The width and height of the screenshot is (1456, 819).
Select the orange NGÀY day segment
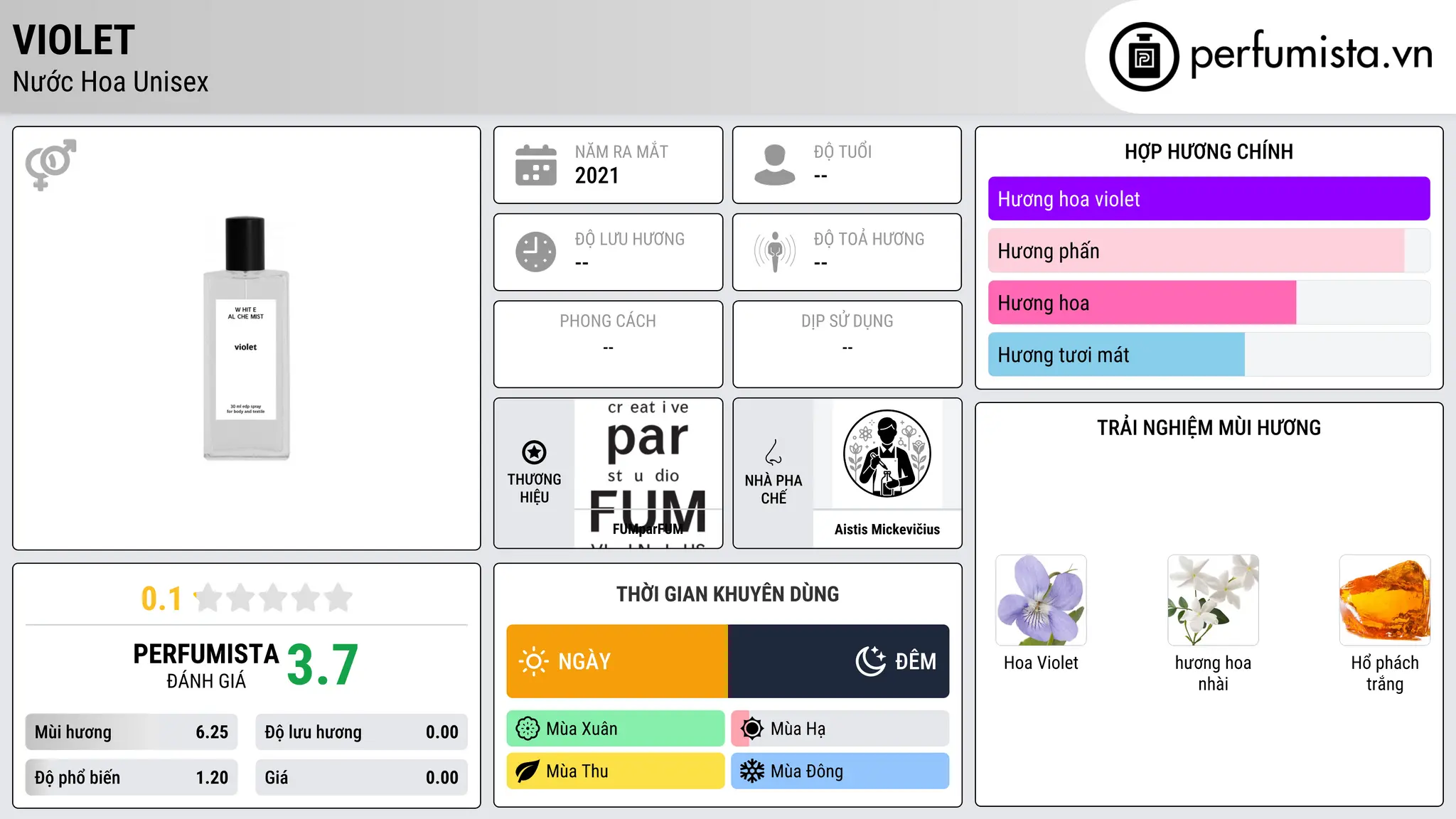[x=617, y=661]
